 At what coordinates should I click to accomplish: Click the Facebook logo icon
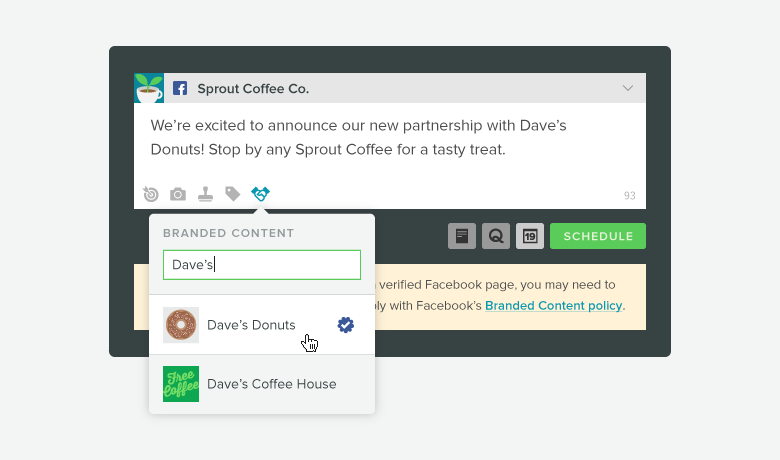pyautogui.click(x=180, y=89)
